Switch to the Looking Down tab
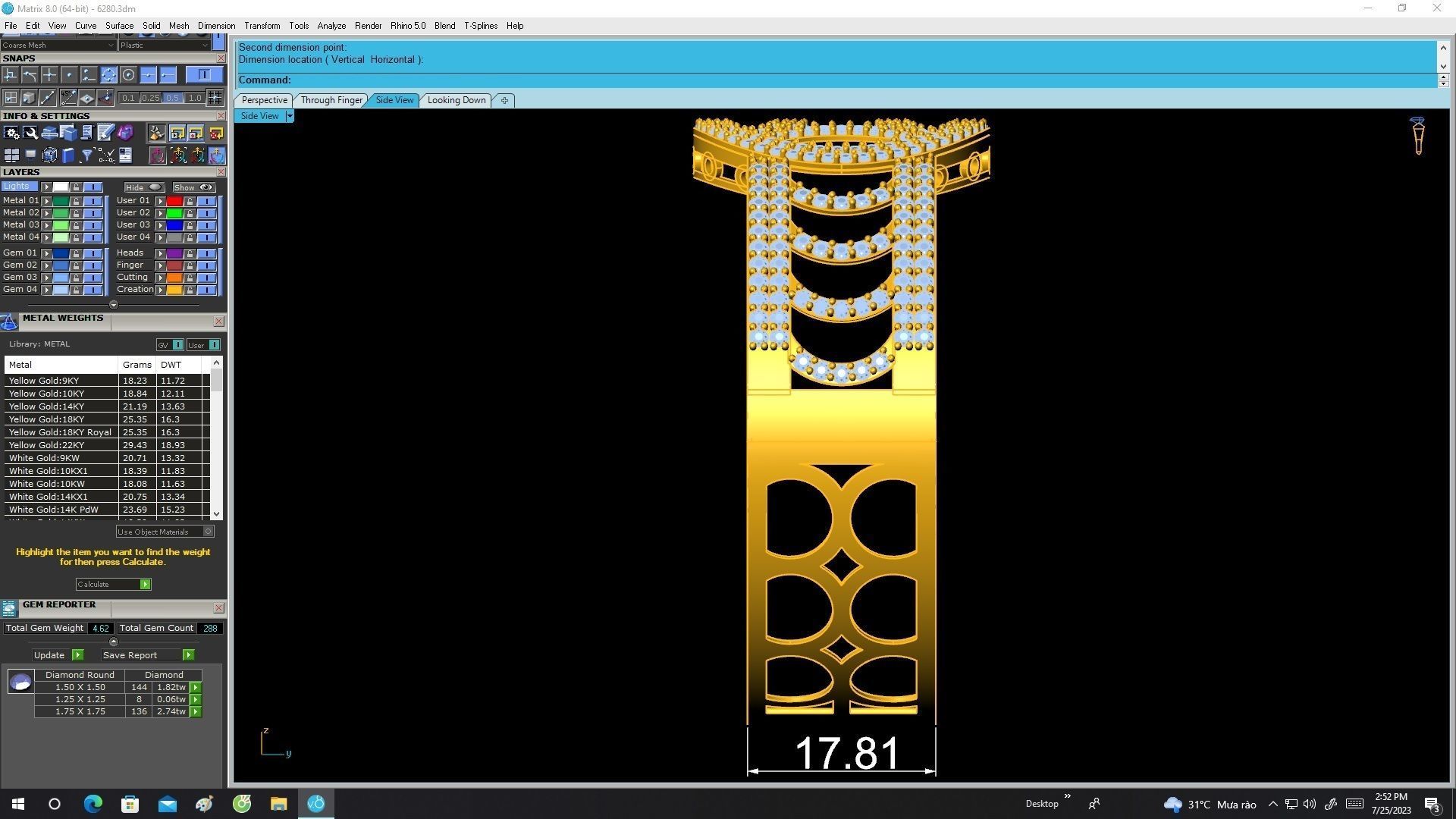Image resolution: width=1456 pixels, height=819 pixels. pyautogui.click(x=456, y=100)
